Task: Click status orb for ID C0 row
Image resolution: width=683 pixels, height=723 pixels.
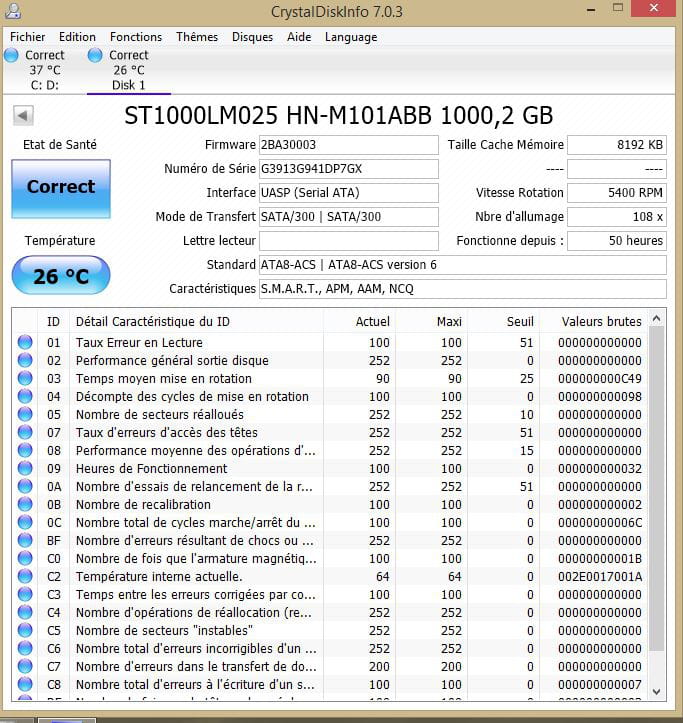Action: tap(25, 558)
